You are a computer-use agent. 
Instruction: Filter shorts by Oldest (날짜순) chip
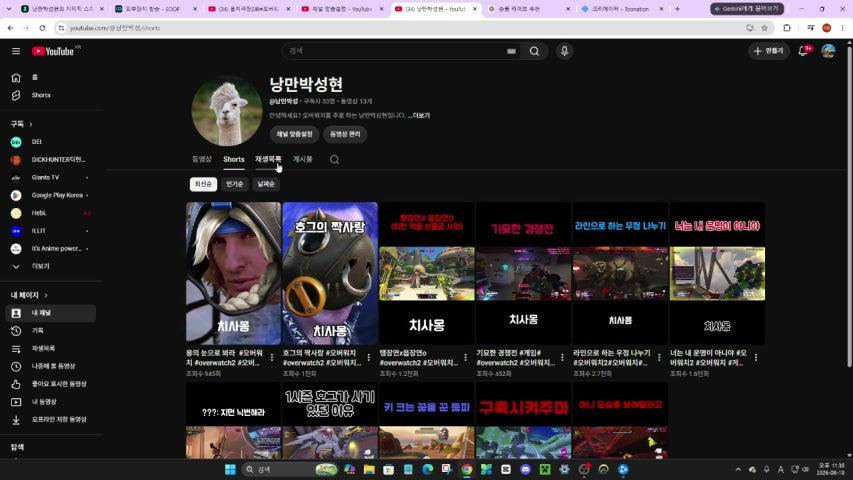click(265, 184)
